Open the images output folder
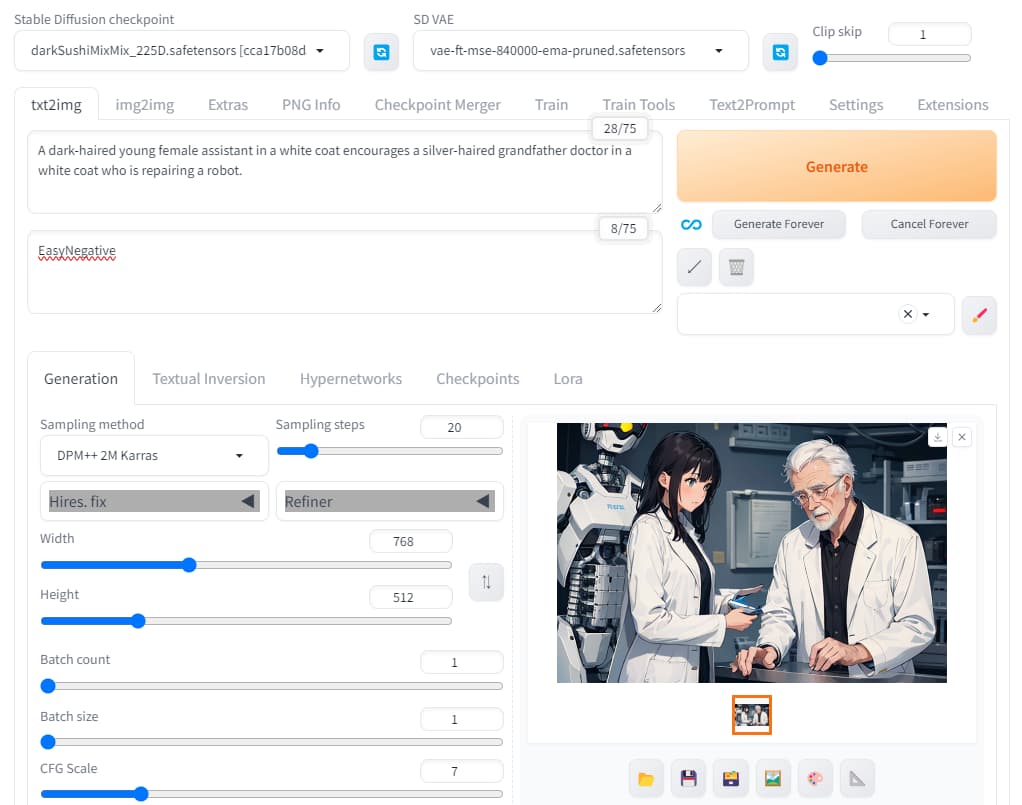1022x805 pixels. coord(646,779)
